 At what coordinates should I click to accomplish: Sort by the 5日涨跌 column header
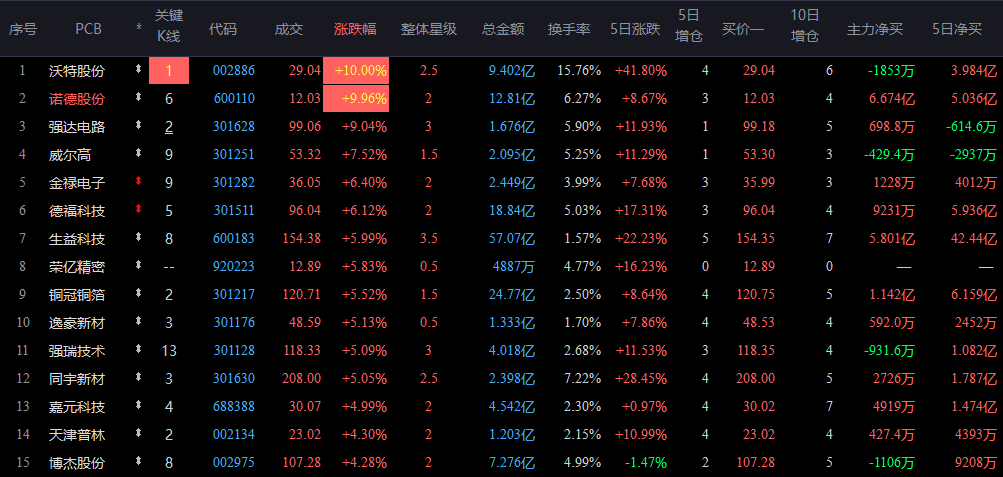tap(635, 29)
